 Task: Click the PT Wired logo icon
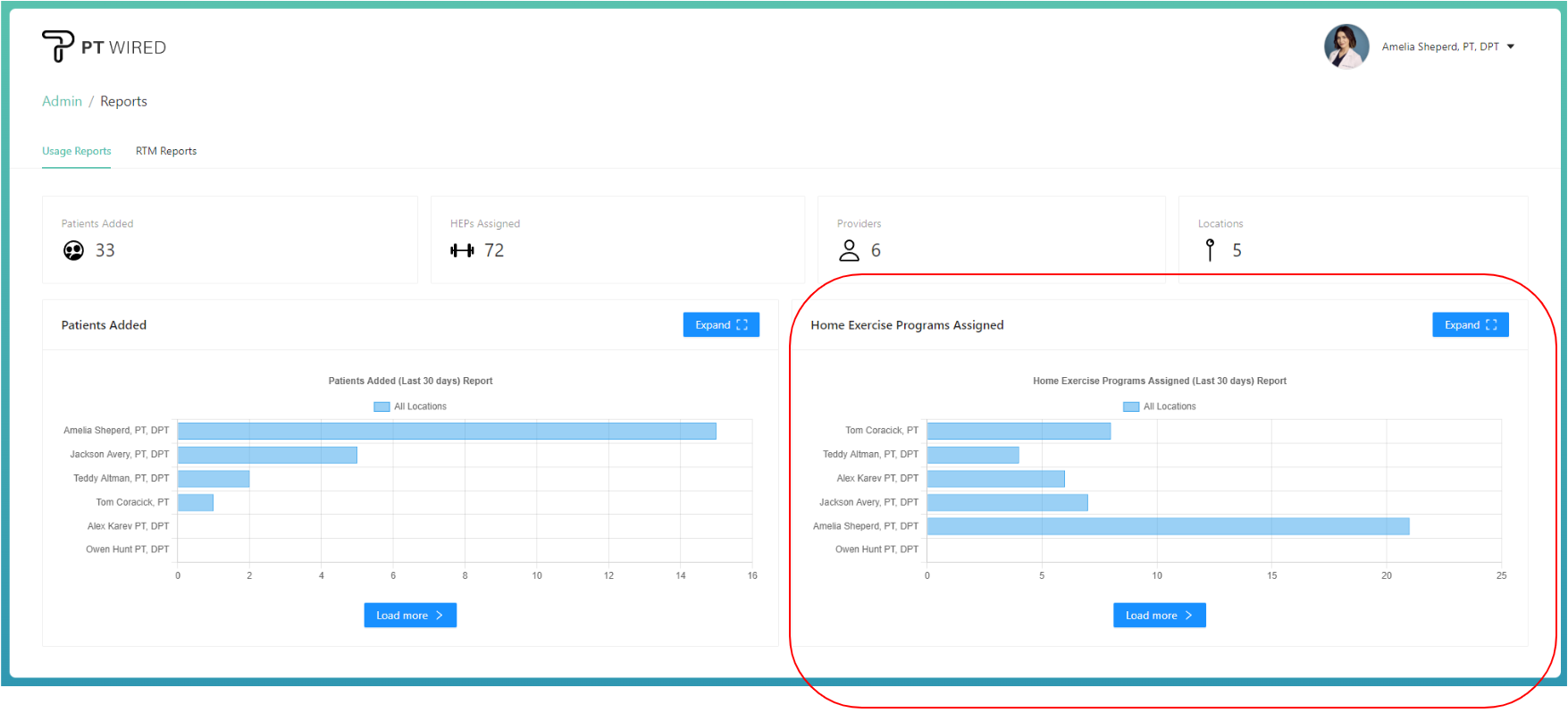(58, 46)
